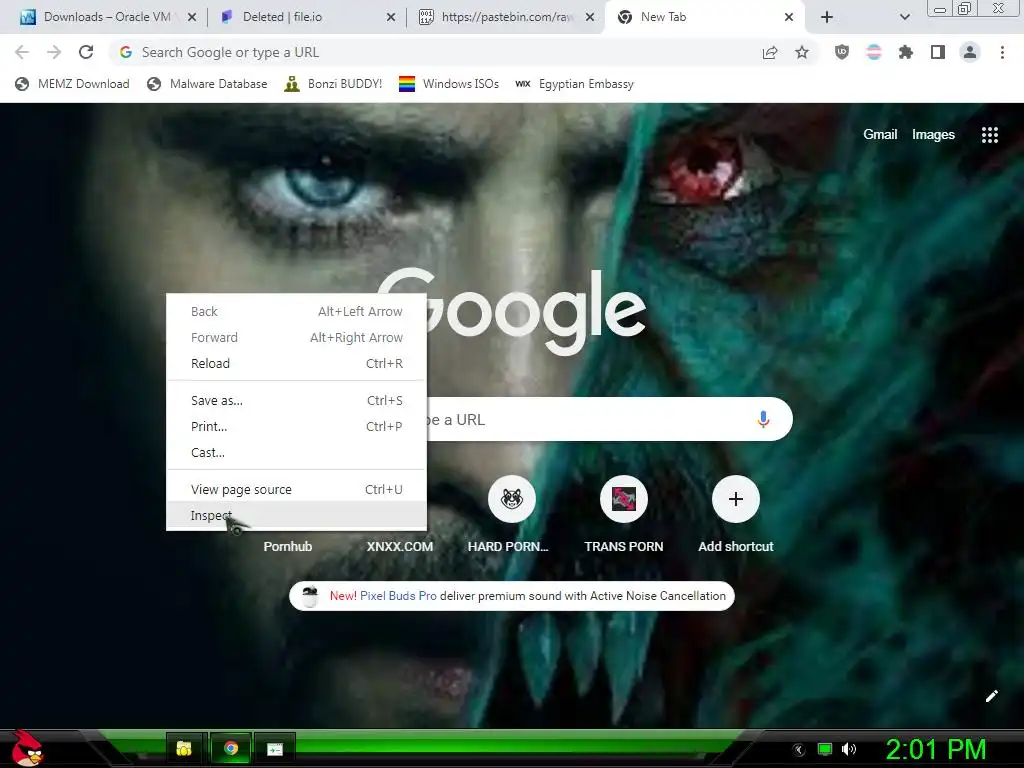Image resolution: width=1024 pixels, height=768 pixels.
Task: Open Chrome's three-dot menu
Action: pyautogui.click(x=1002, y=52)
